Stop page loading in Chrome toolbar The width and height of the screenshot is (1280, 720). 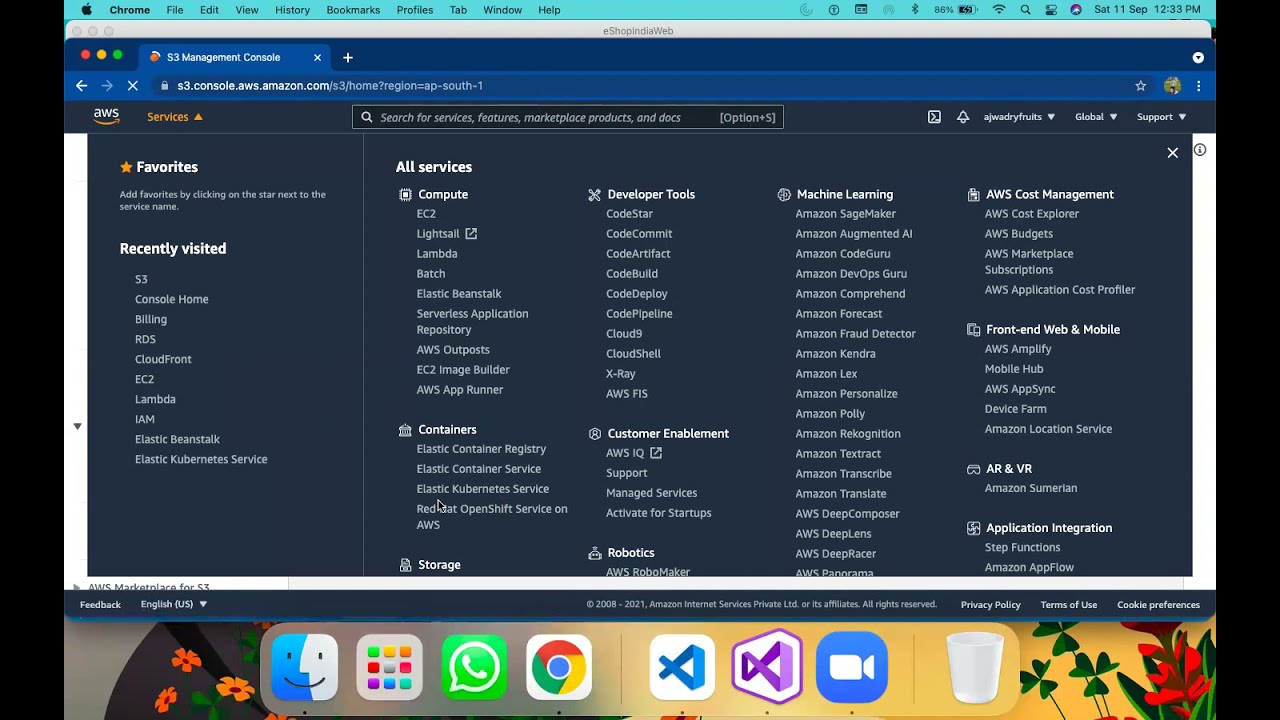(x=132, y=86)
